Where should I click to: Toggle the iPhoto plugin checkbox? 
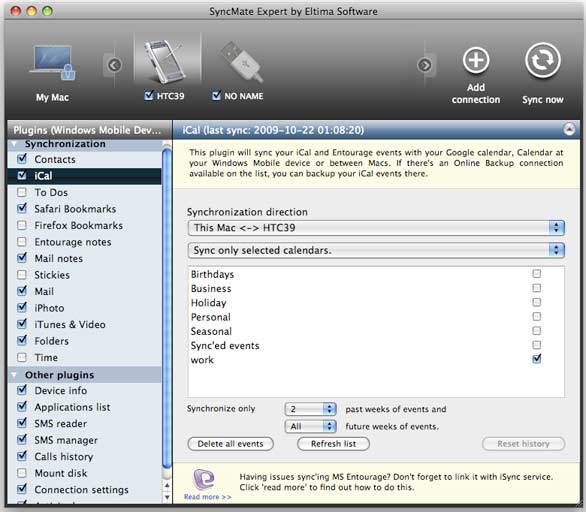click(22, 308)
